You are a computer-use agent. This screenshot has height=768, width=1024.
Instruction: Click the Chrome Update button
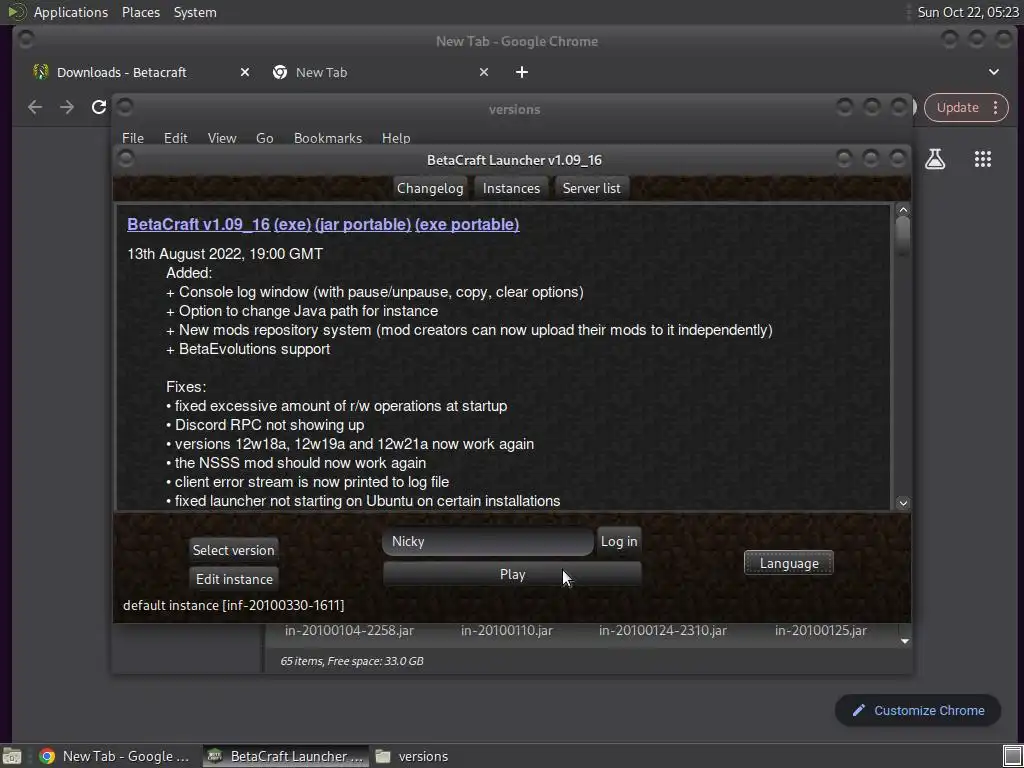957,108
